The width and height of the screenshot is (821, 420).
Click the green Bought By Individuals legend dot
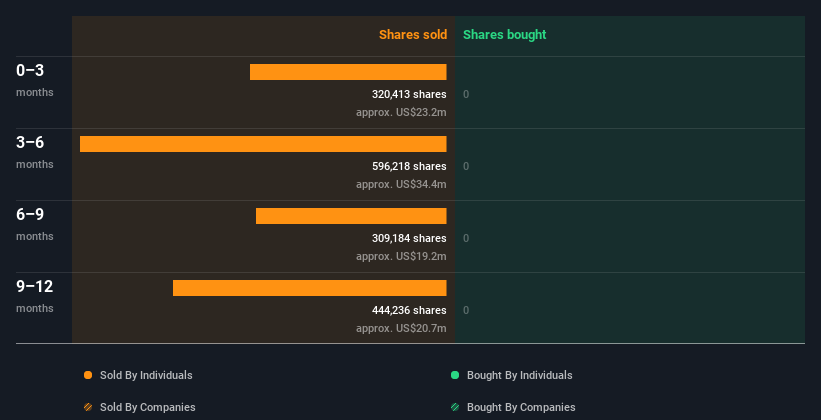(x=455, y=375)
